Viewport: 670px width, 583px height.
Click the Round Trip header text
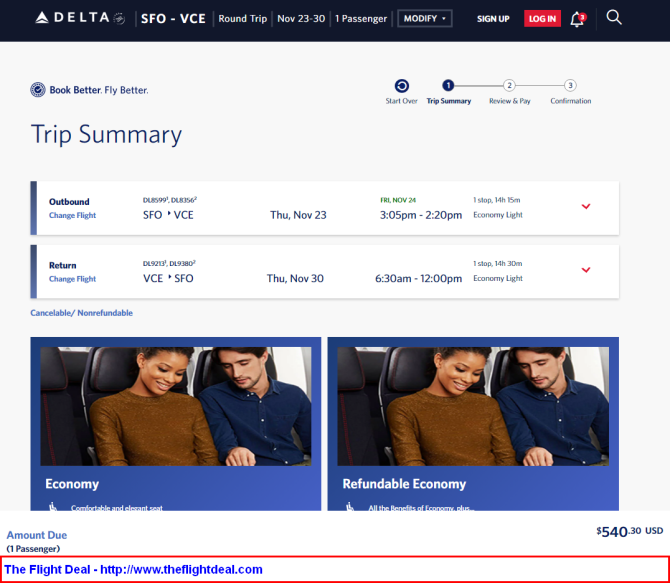243,19
